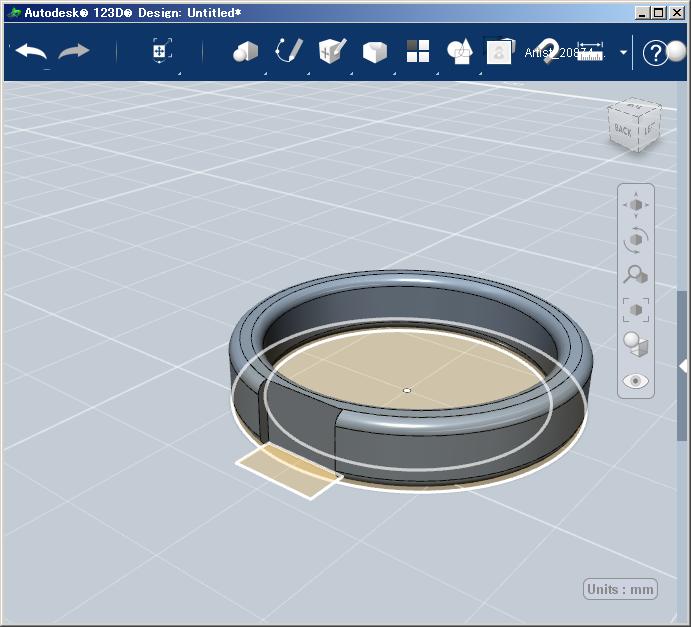Open the Help question mark
691x627 pixels.
pos(654,53)
